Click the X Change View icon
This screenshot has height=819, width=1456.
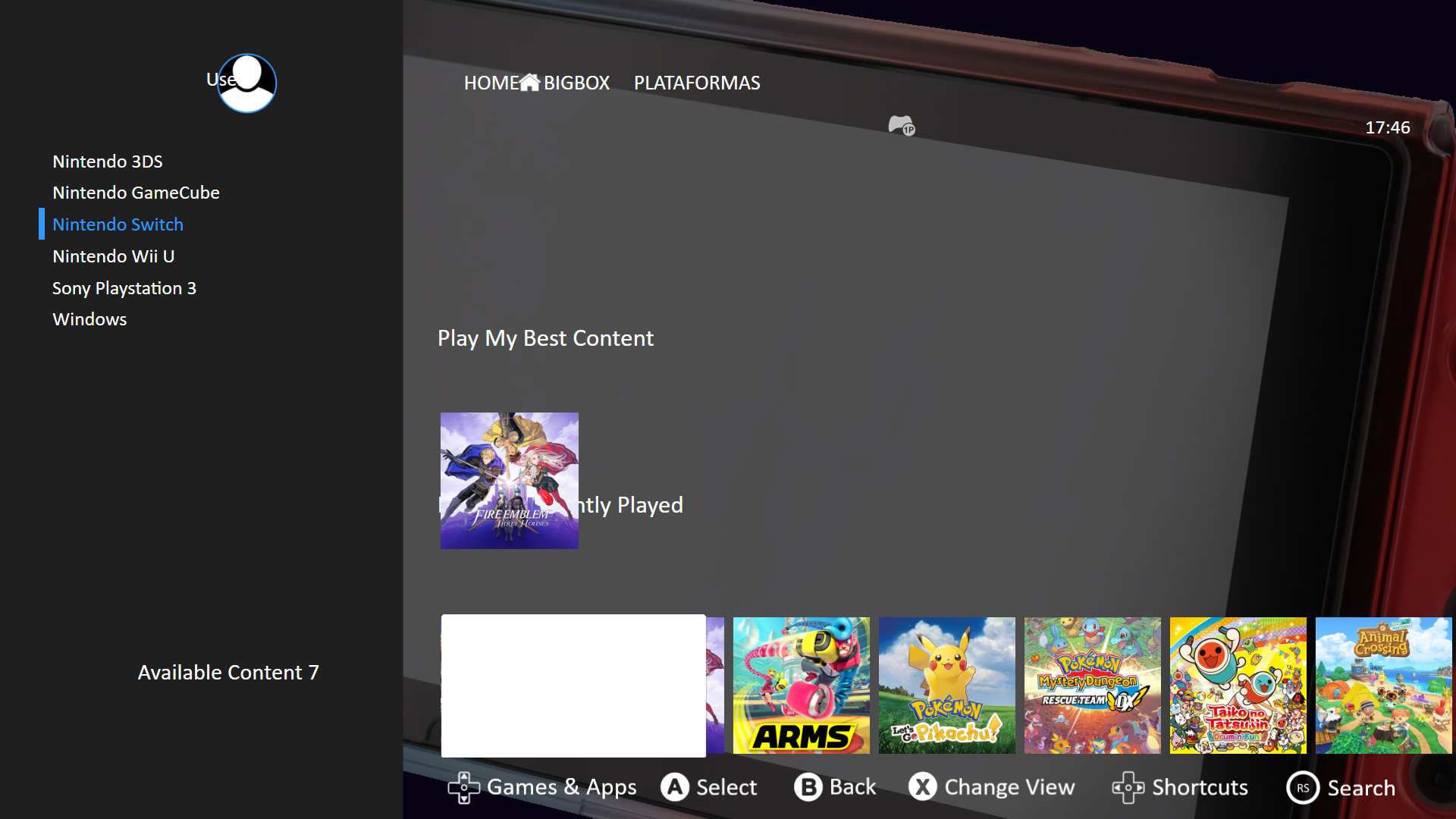pyautogui.click(x=923, y=787)
